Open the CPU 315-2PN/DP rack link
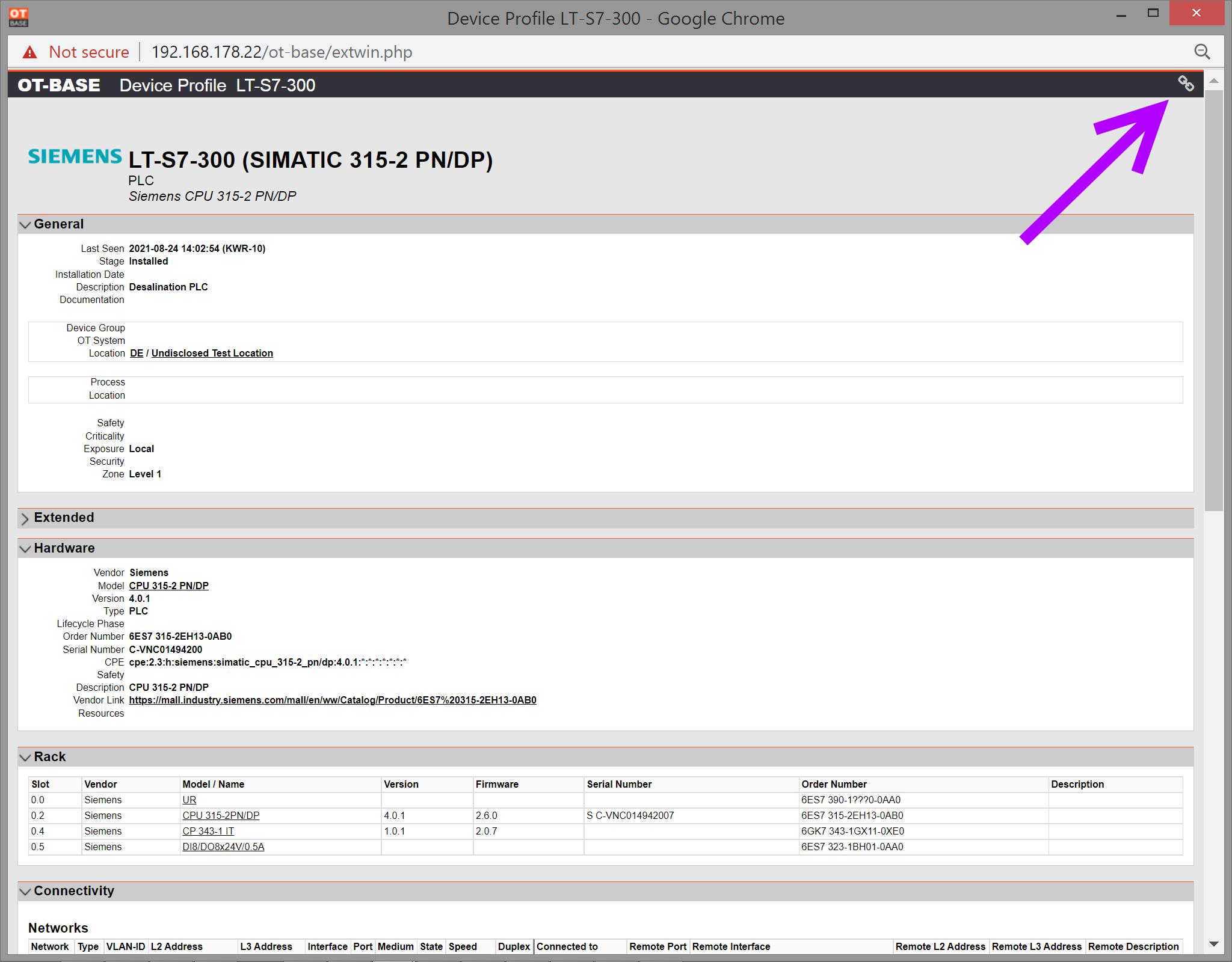 [221, 815]
